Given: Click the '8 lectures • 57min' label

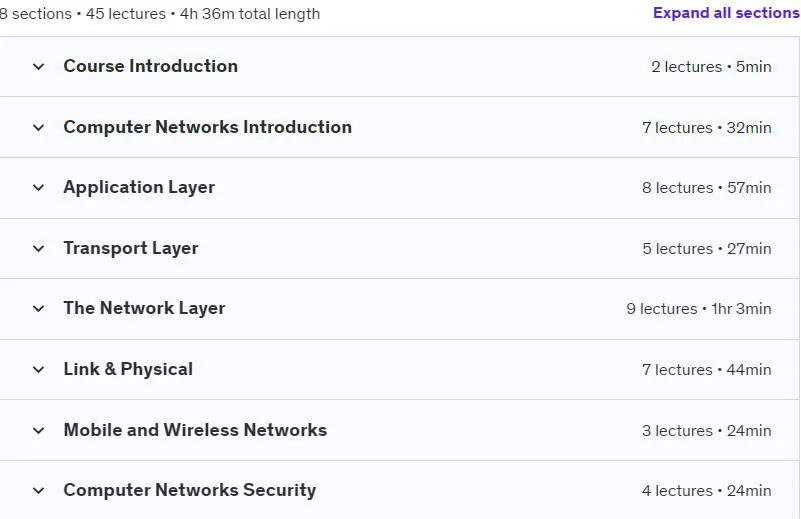Looking at the screenshot, I should click(706, 187).
